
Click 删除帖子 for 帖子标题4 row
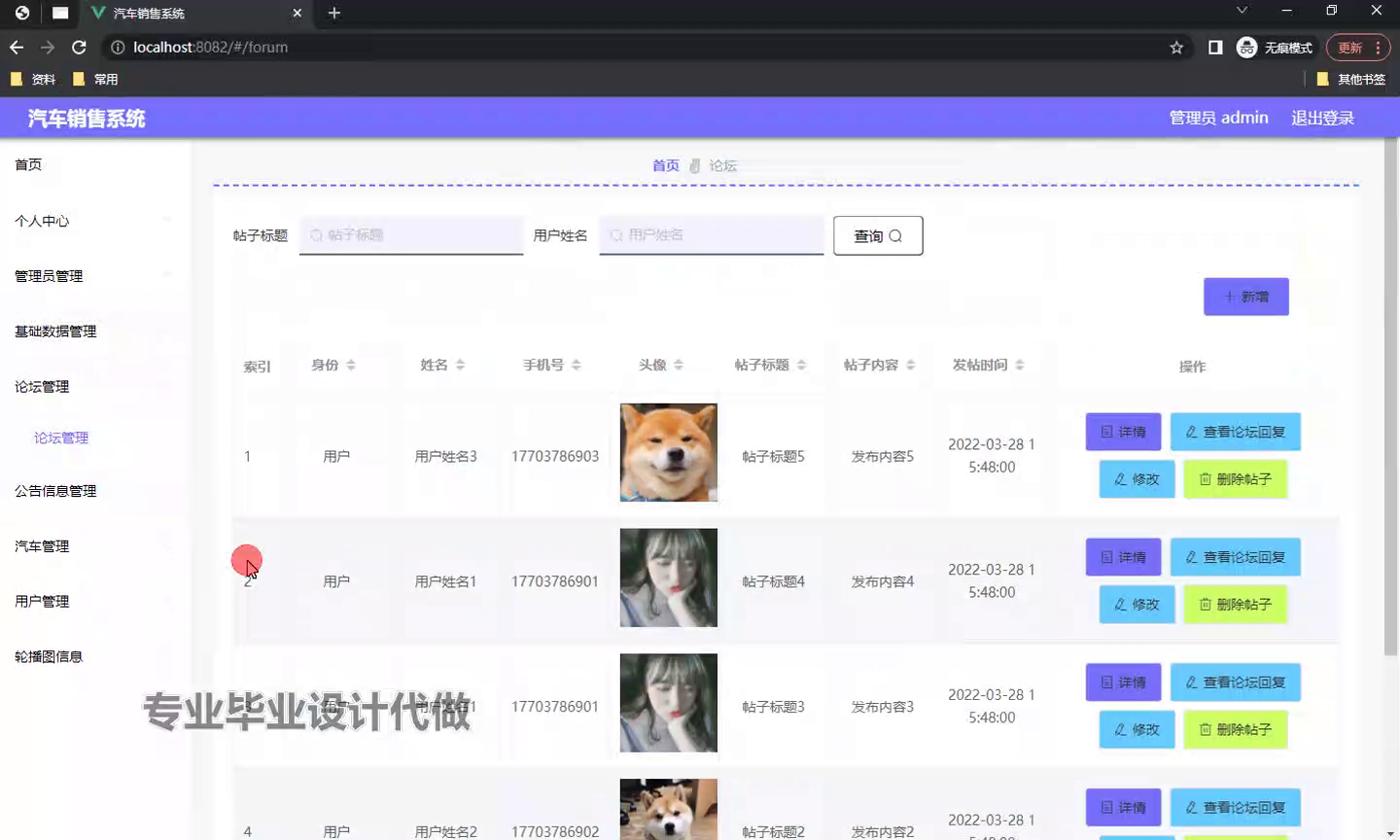pyautogui.click(x=1235, y=605)
